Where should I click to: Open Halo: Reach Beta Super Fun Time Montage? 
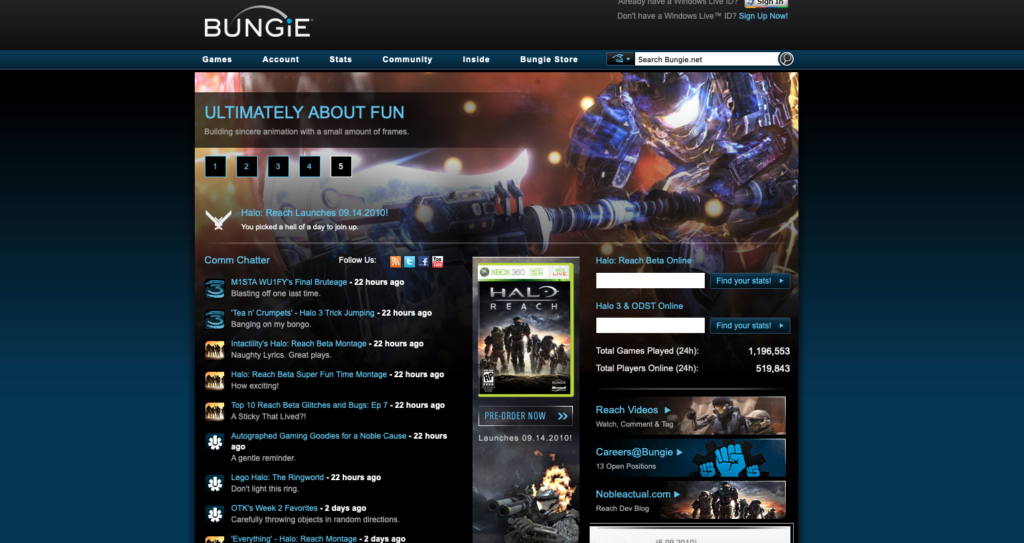pyautogui.click(x=309, y=374)
